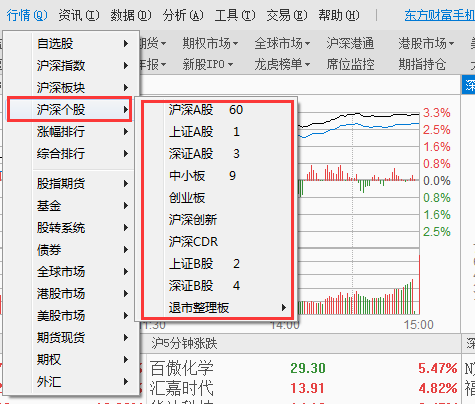Open the 龙虎榜单 dropdown
The image size is (475, 404).
(x=282, y=64)
